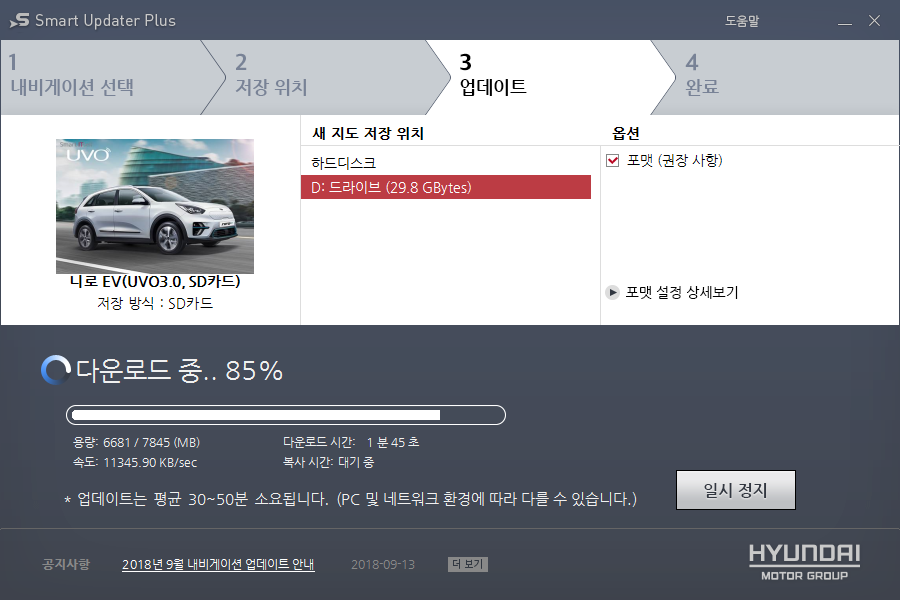Click the 새 지도 저장 위치 header
The image size is (900, 600).
[x=368, y=133]
